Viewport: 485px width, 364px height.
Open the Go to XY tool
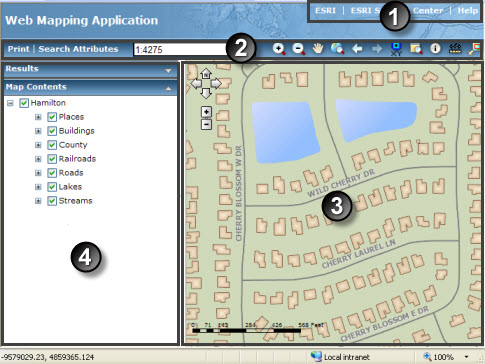tap(396, 49)
